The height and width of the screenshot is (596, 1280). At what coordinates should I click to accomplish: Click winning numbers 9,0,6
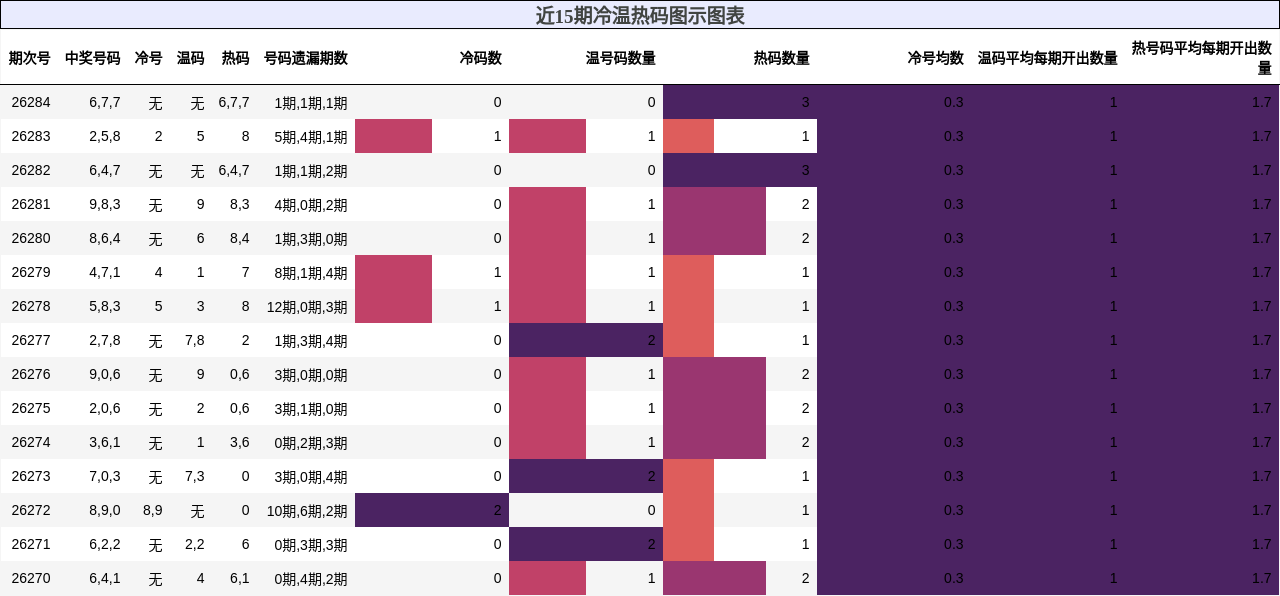click(x=105, y=374)
